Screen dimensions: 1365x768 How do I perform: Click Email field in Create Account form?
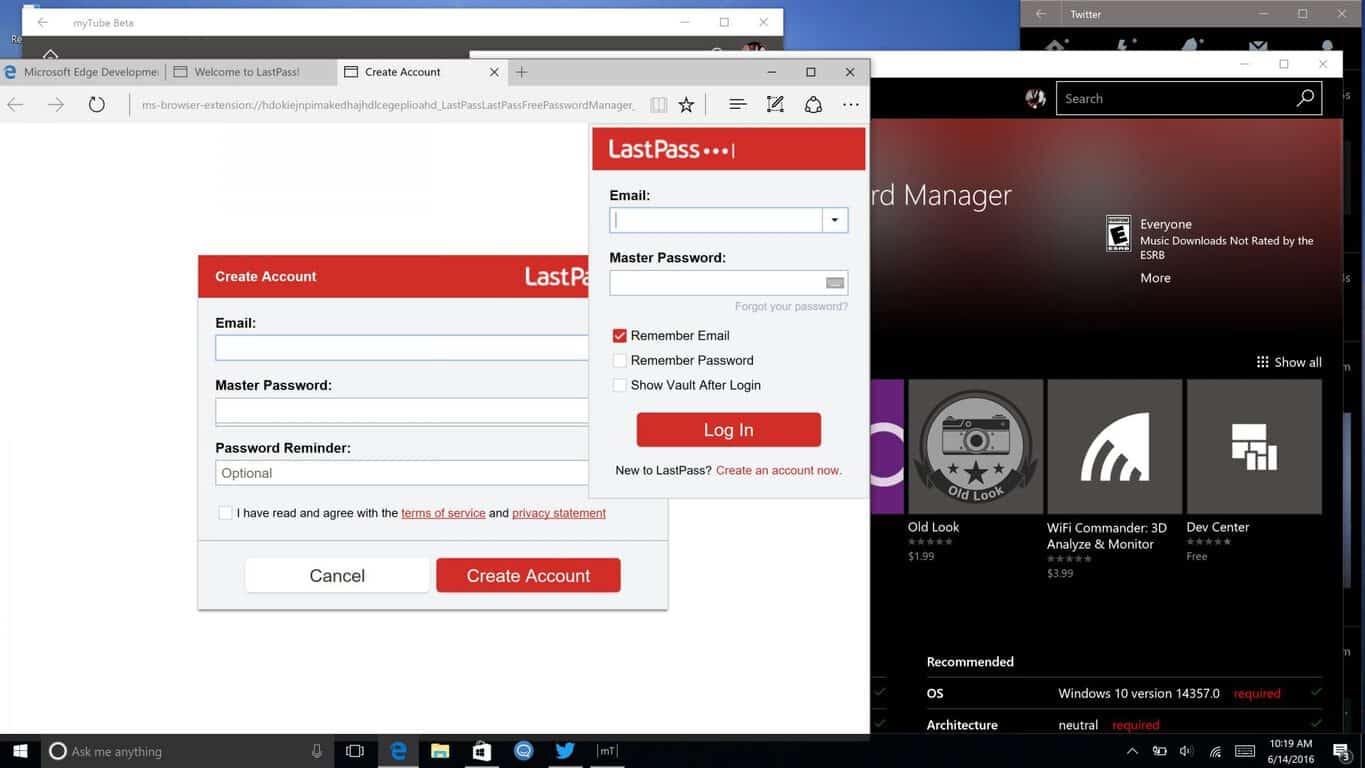coord(402,348)
